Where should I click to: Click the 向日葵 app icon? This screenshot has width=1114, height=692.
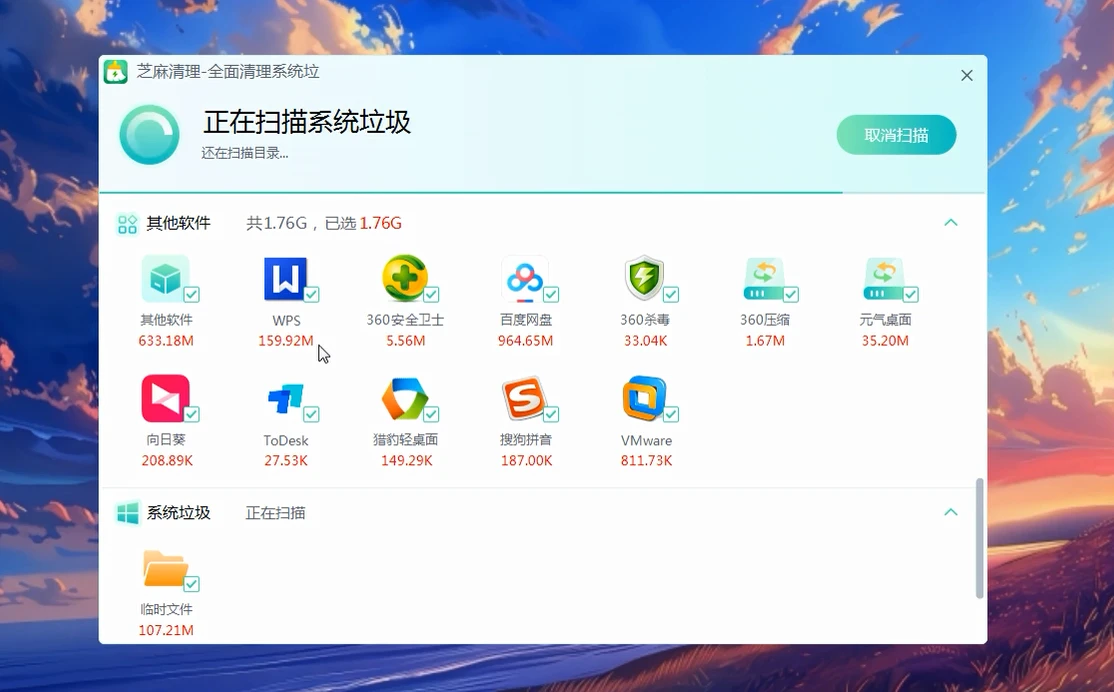coord(166,399)
